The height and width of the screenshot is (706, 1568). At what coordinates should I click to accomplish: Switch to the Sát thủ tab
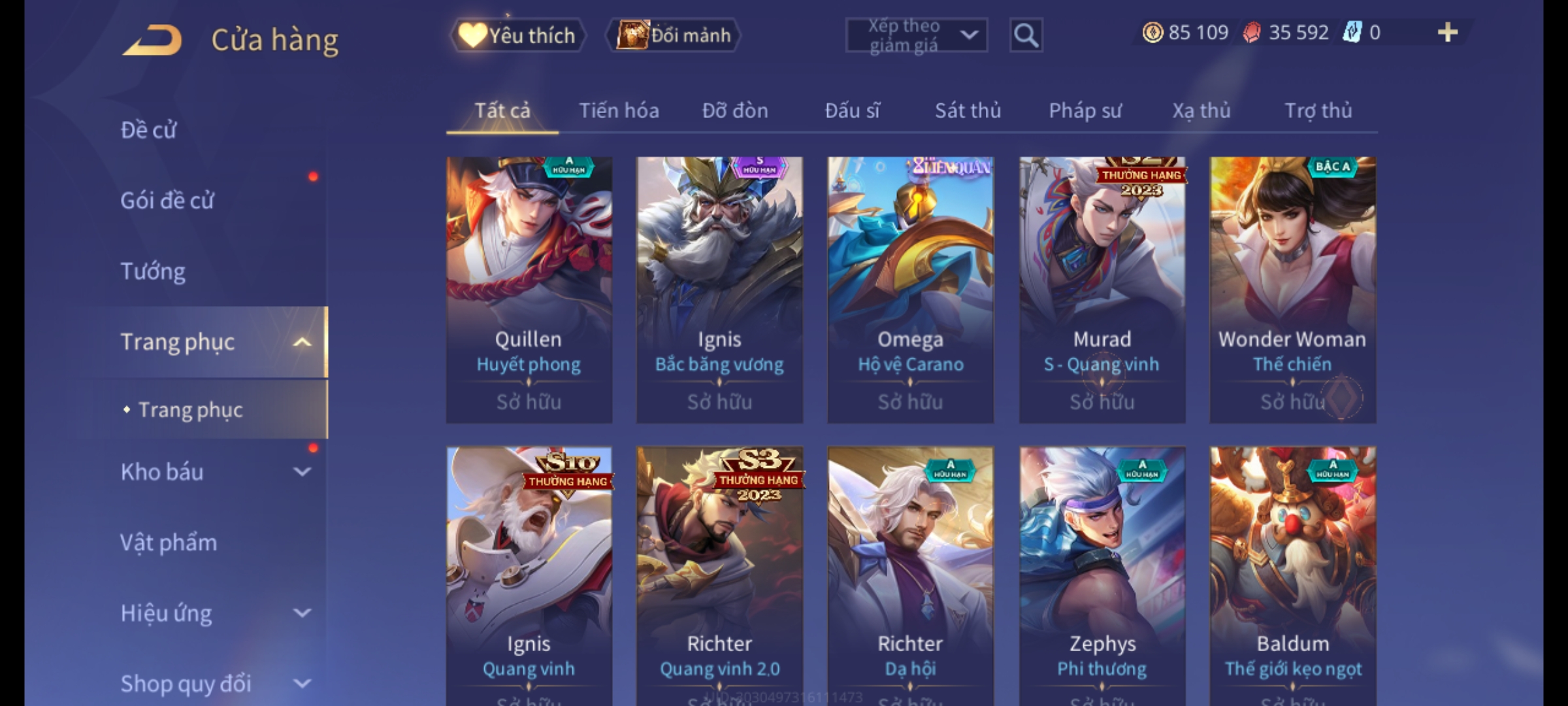pos(968,111)
